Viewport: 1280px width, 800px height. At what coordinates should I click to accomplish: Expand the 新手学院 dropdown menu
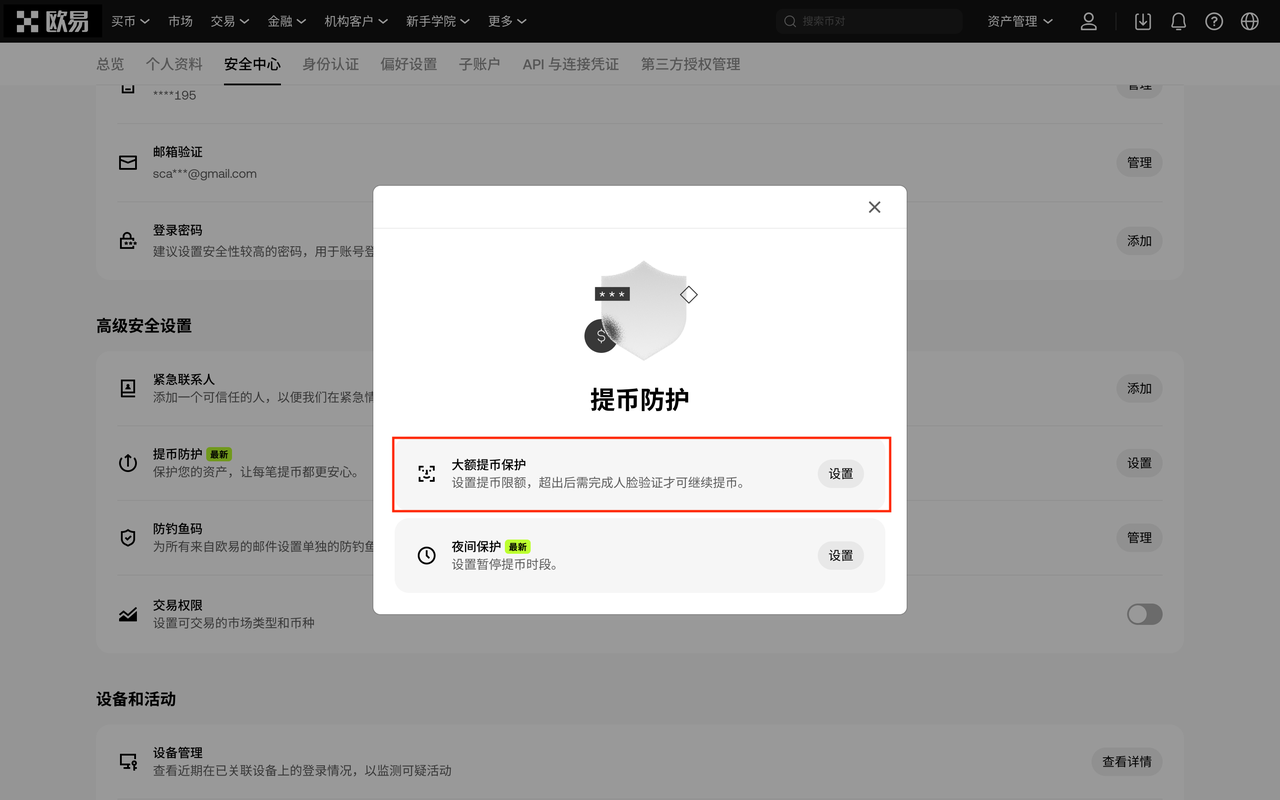pos(438,21)
